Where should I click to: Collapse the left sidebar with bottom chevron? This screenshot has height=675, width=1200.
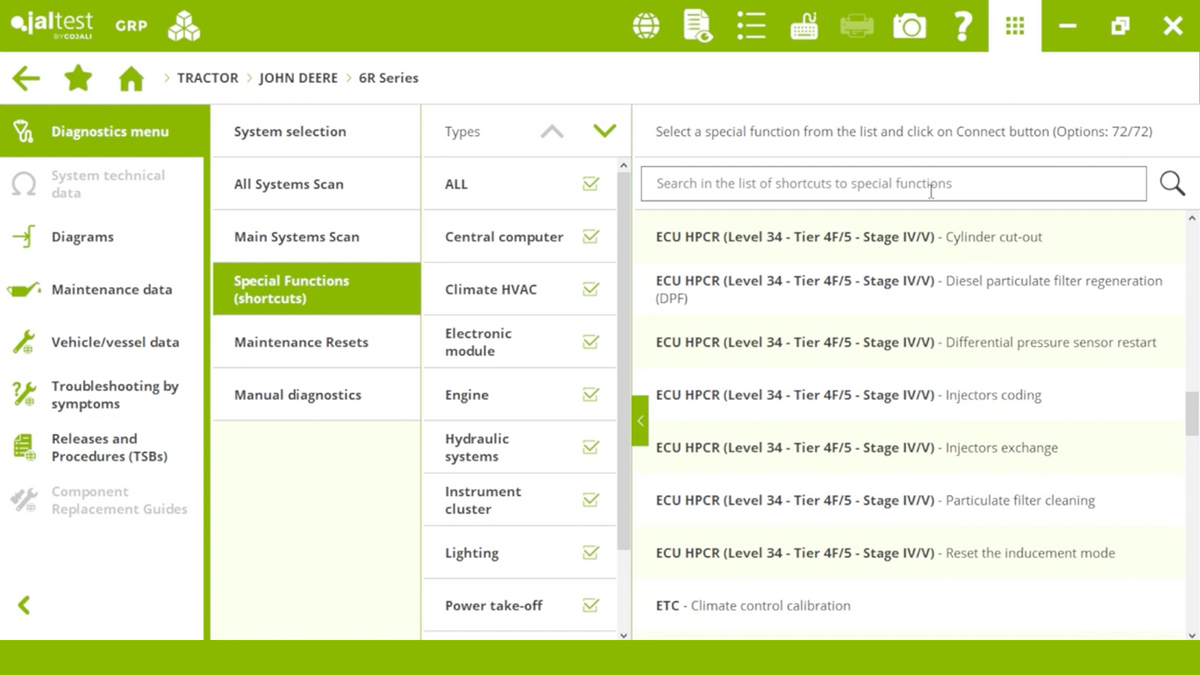click(24, 605)
